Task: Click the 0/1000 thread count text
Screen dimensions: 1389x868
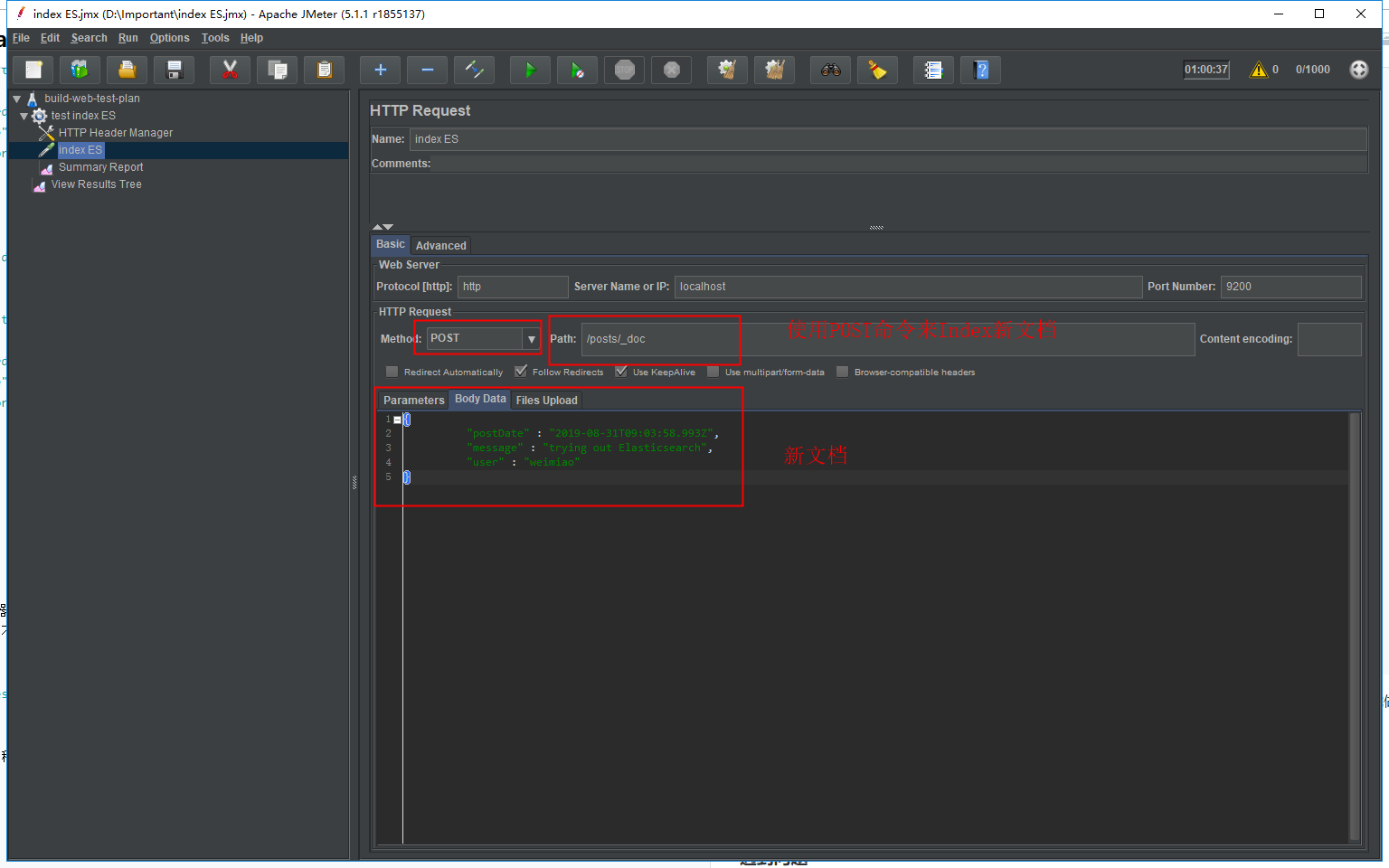Action: click(x=1312, y=70)
